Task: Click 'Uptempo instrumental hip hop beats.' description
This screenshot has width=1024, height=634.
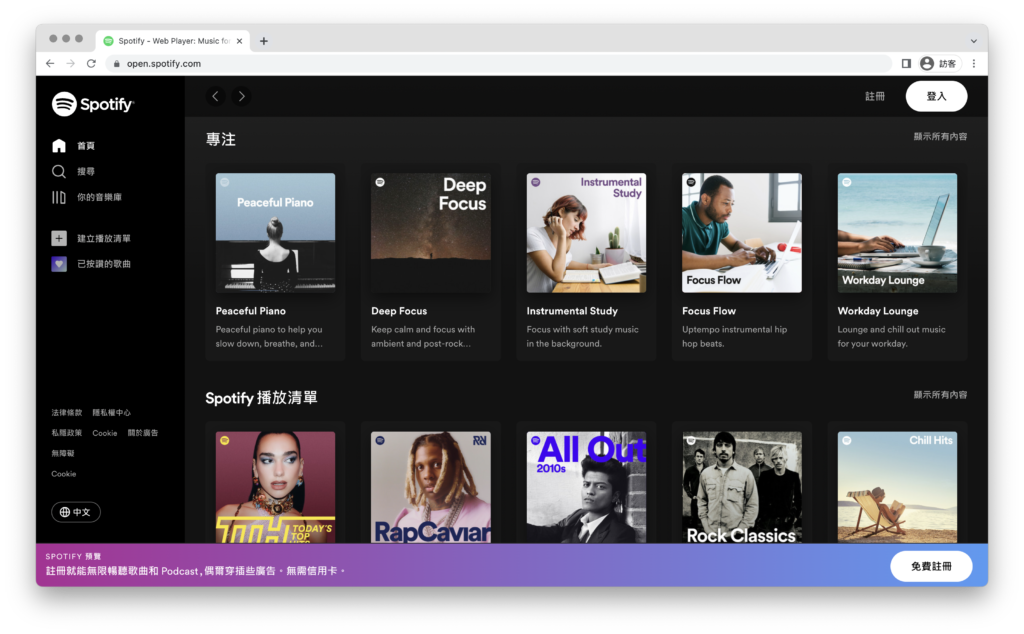Action: [735, 337]
